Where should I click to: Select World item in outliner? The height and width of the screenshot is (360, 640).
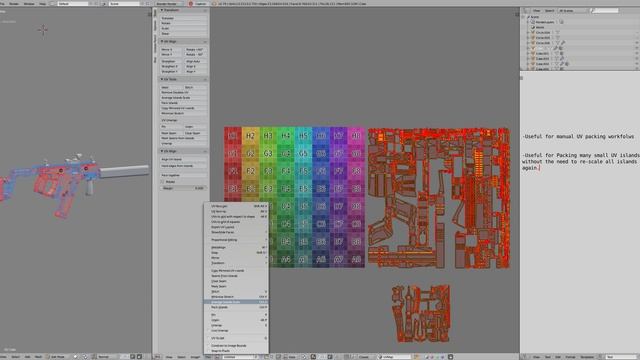tap(540, 27)
